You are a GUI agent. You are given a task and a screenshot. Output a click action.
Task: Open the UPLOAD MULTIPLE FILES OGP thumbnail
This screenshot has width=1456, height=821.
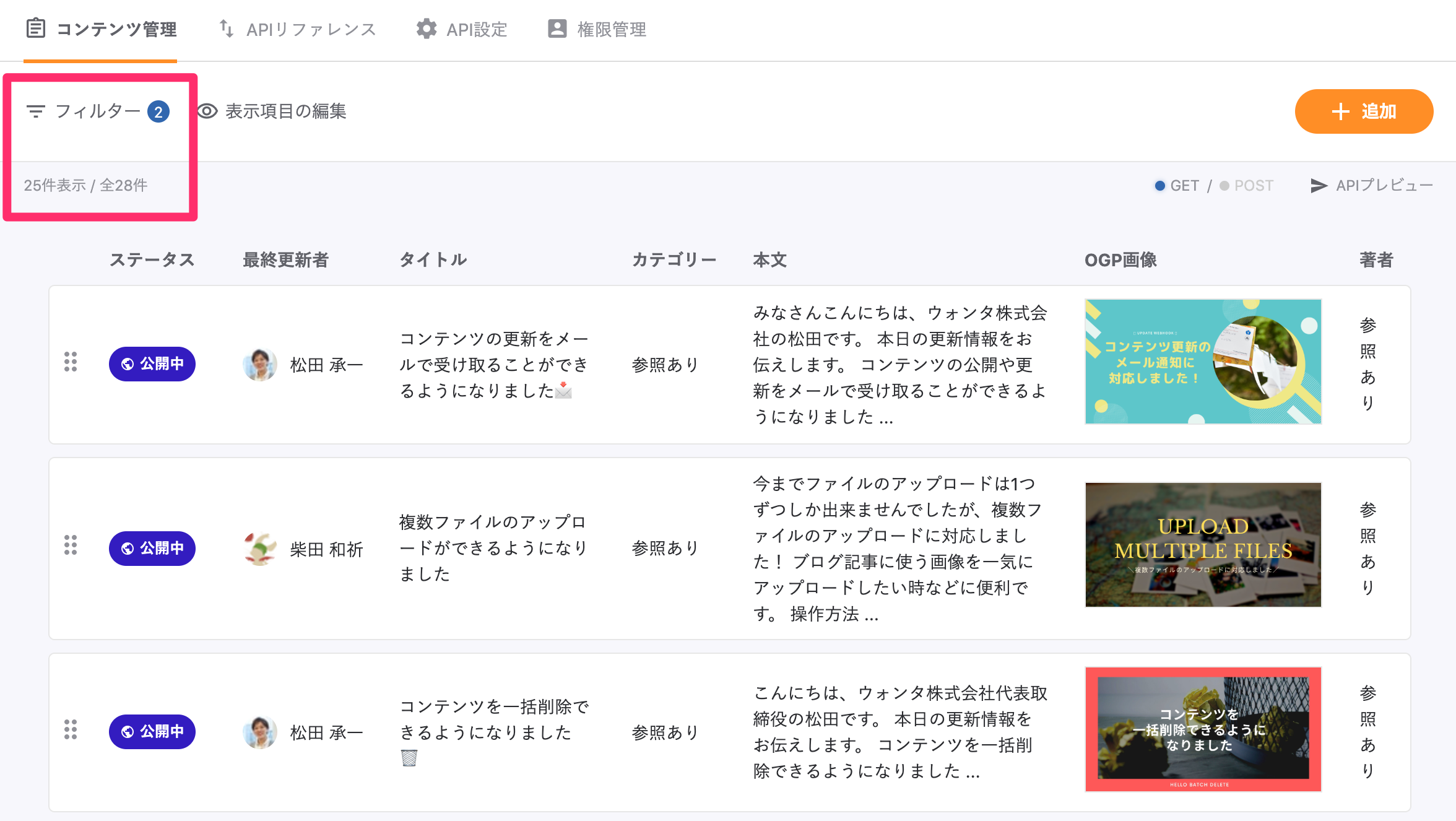pyautogui.click(x=1203, y=545)
